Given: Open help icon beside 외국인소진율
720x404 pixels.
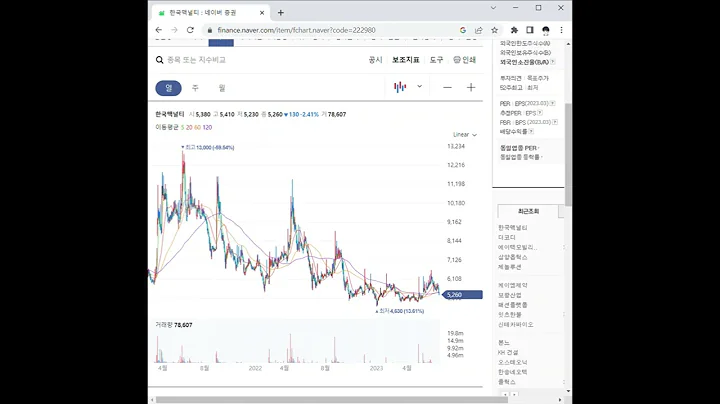Looking at the screenshot, I should [553, 62].
